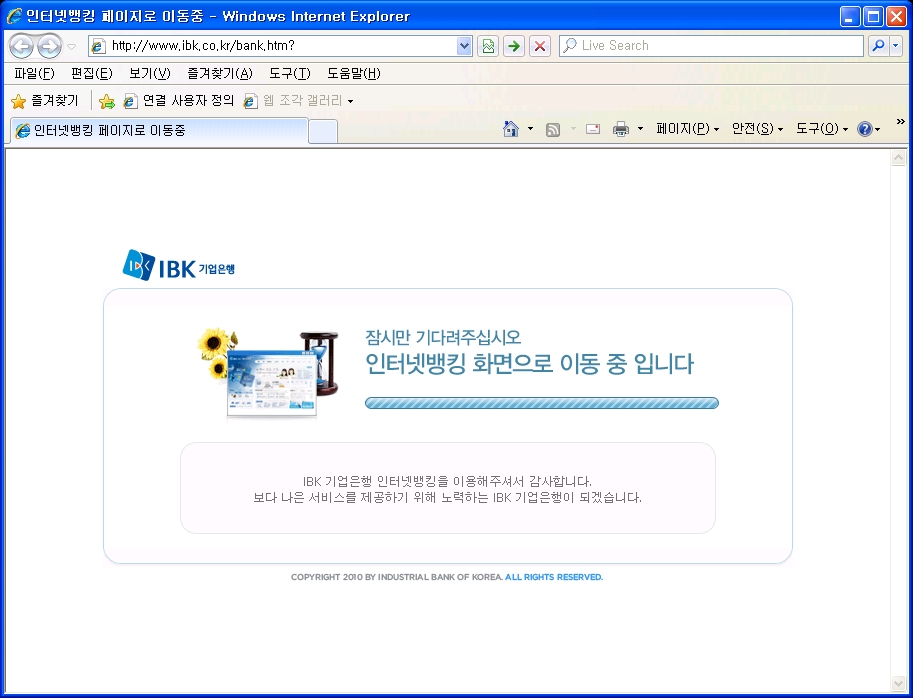The width and height of the screenshot is (913, 698).
Task: Open the recent pages dropdown arrow
Action: pos(72,47)
